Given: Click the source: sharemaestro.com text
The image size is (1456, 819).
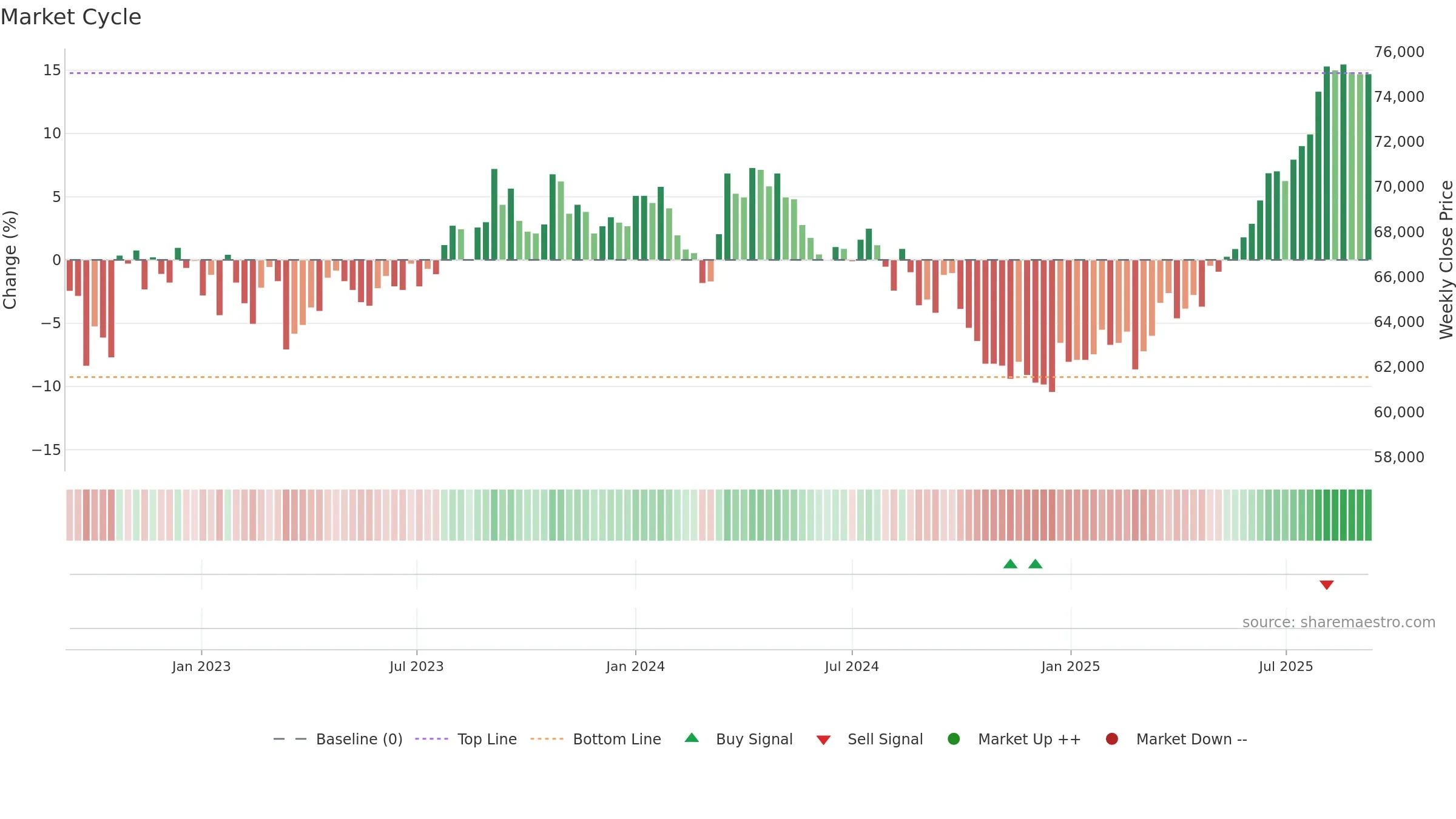Looking at the screenshot, I should pos(1339,622).
